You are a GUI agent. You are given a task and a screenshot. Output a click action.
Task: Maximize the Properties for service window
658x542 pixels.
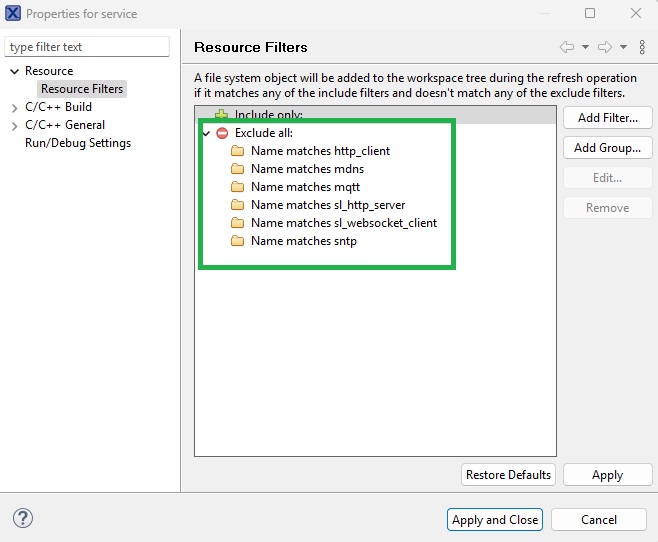click(590, 13)
